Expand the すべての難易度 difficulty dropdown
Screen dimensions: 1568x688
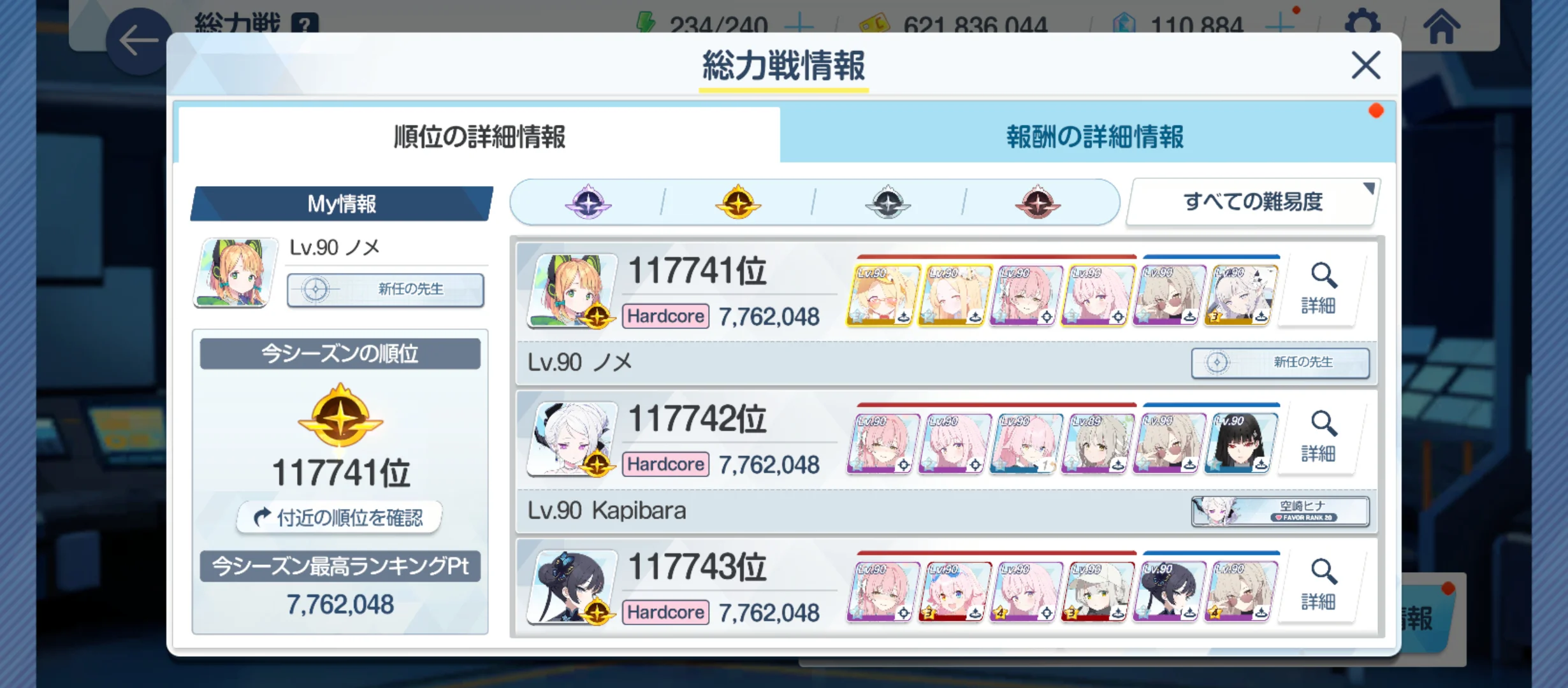[1252, 202]
